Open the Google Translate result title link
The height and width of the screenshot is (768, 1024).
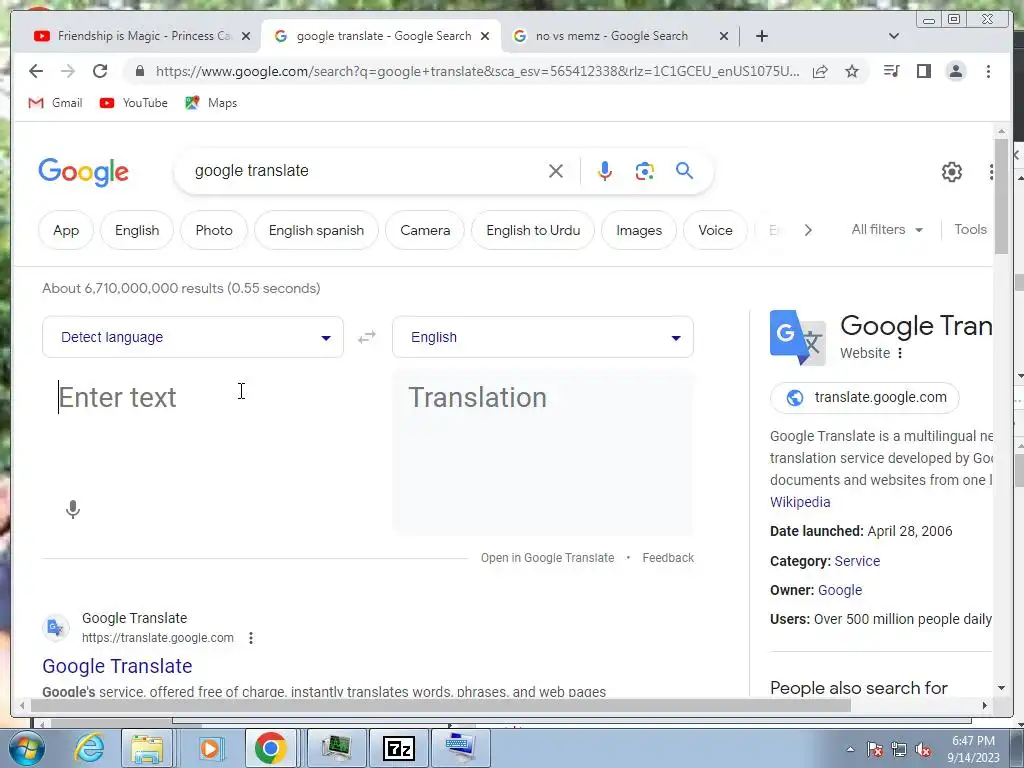(117, 666)
